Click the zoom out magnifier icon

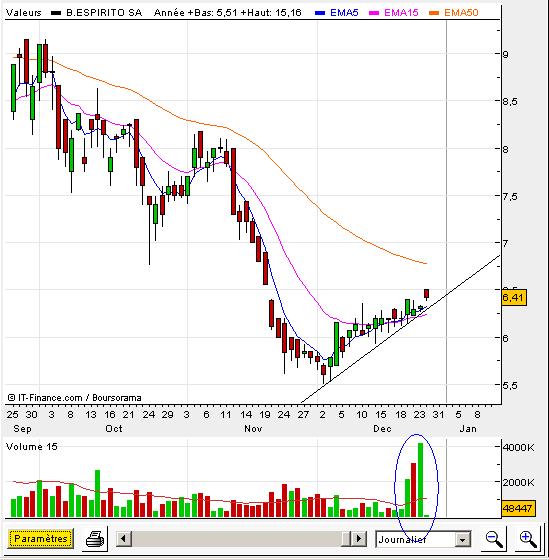pos(494,539)
